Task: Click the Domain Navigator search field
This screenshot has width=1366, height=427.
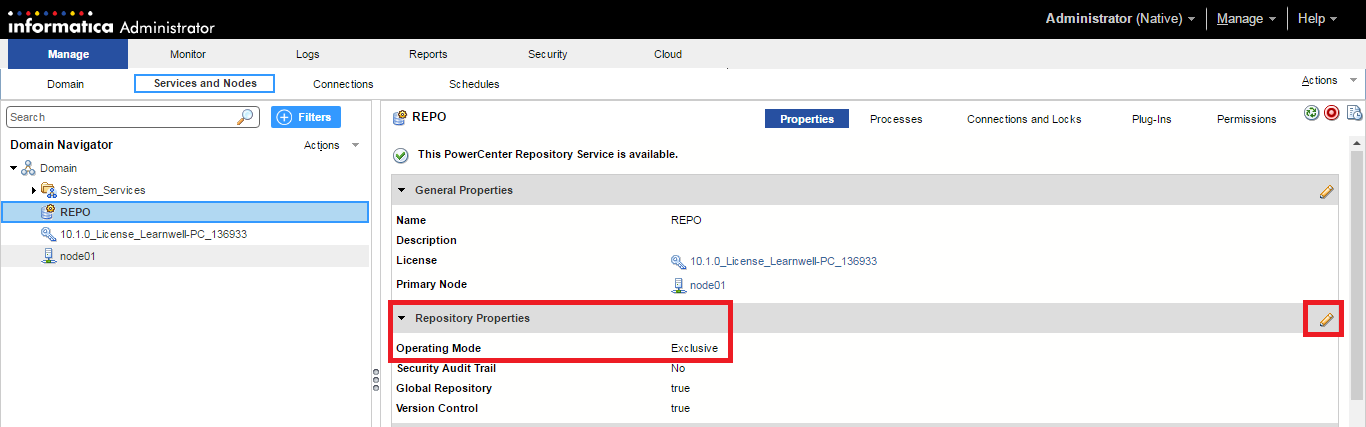Action: pos(120,117)
